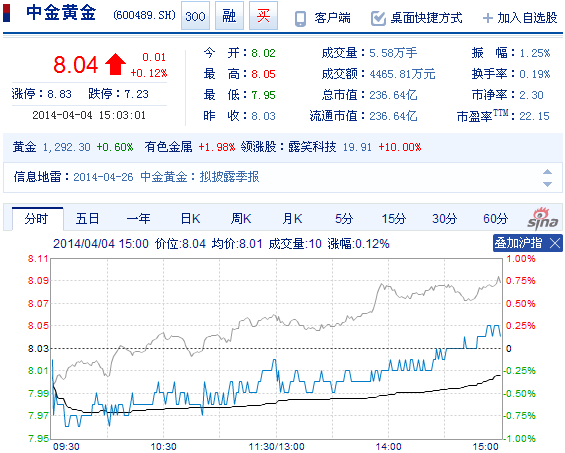
Task: Select the 分时 intraday chart tab
Action: (x=37, y=219)
